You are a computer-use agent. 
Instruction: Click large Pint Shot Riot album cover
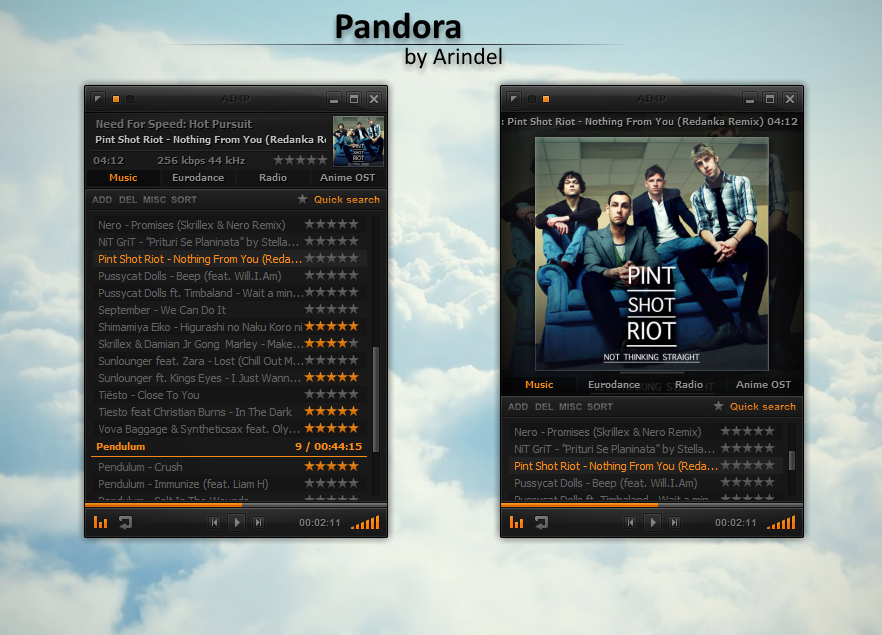pos(651,254)
